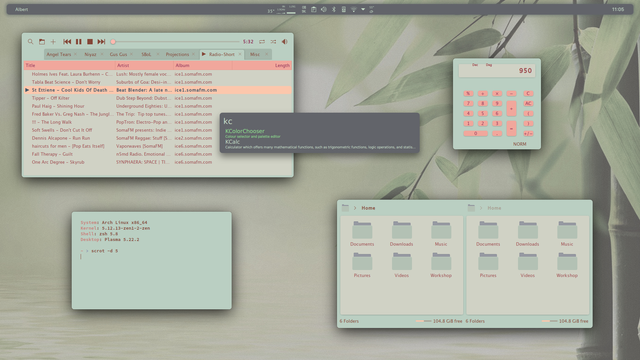
Task: Click the track seek slider handle
Action: (113, 42)
